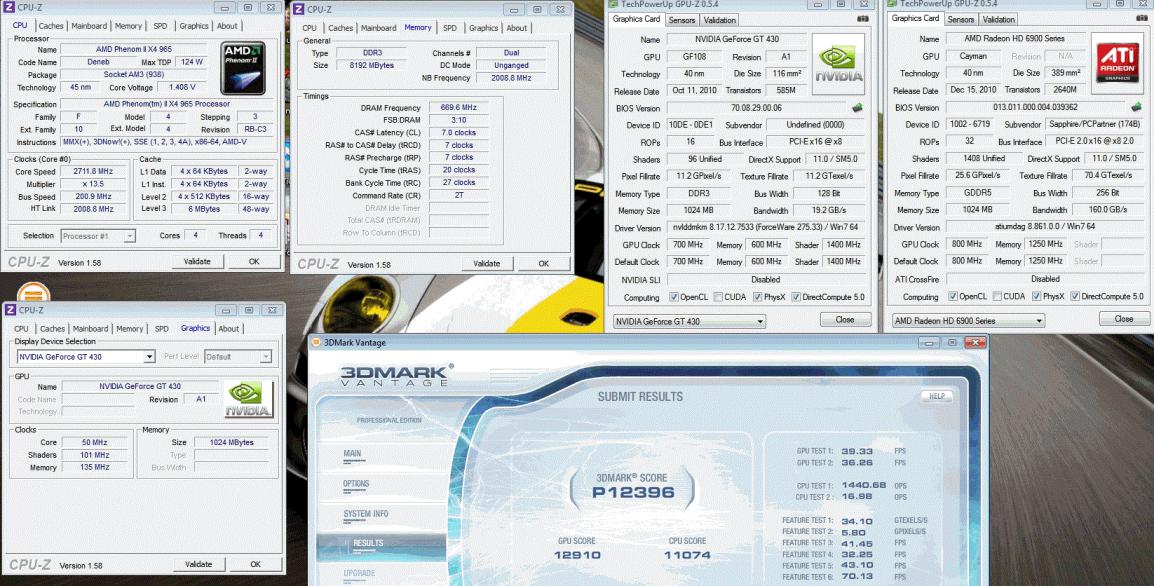Click the title bar icon of CPU-Z Memory window
1154x586 pixels.
pos(299,9)
